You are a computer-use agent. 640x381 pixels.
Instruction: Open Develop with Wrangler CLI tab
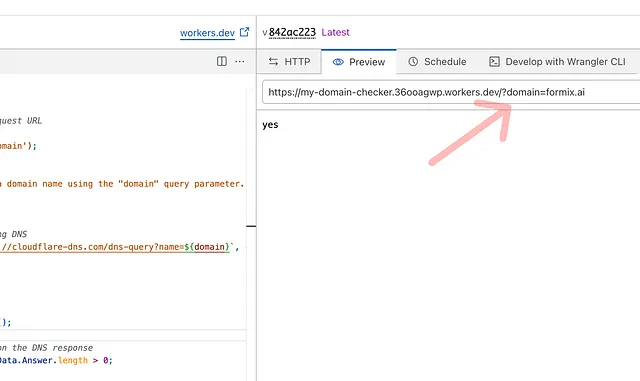(x=557, y=62)
